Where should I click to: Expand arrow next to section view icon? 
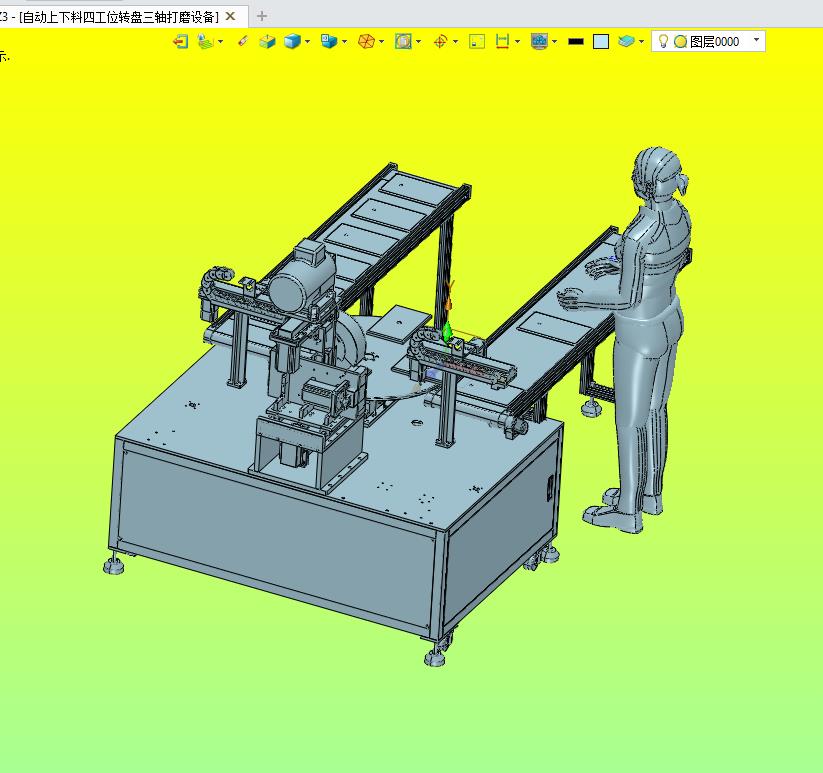(418, 41)
